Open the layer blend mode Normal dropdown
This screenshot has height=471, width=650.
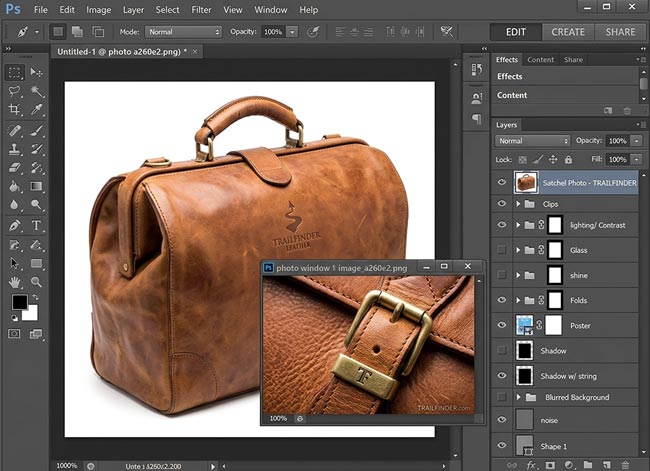[533, 141]
